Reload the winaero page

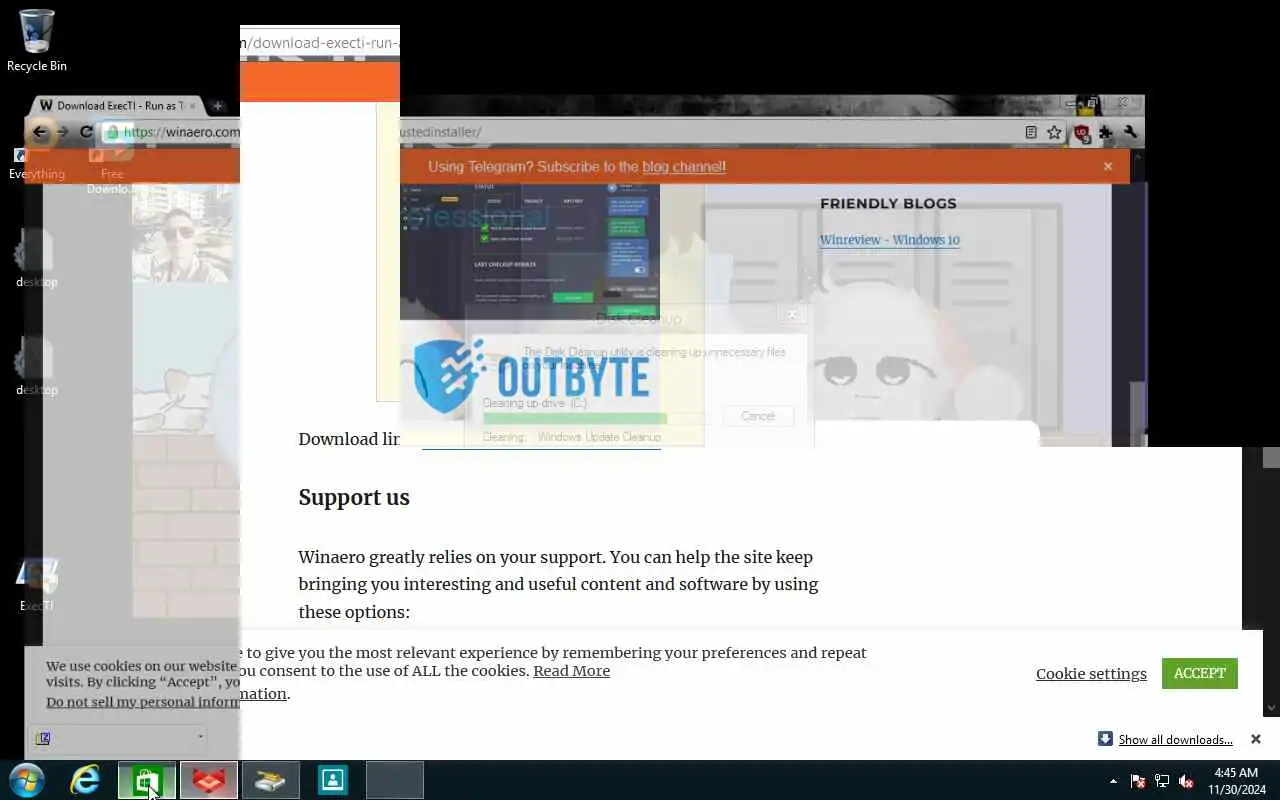pyautogui.click(x=86, y=132)
